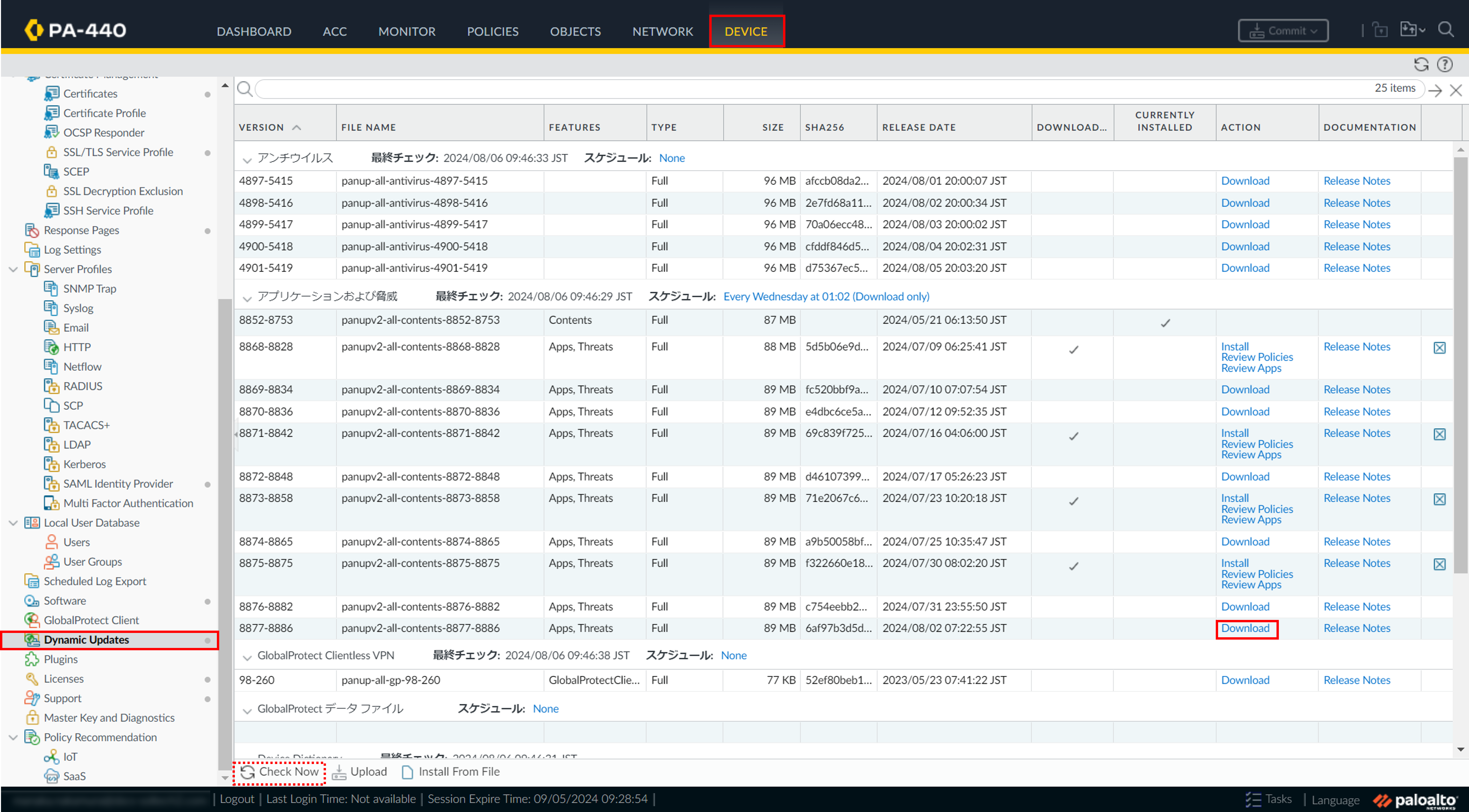Delete downloaded content 8868-8828 via X icon
The width and height of the screenshot is (1469, 812).
tap(1439, 347)
